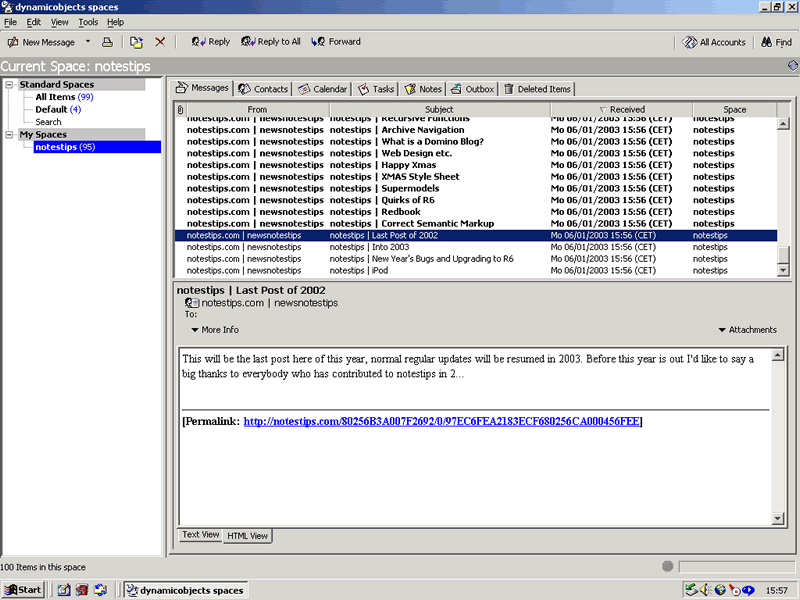Click message list scroll down arrow
The width and height of the screenshot is (800, 600).
[783, 270]
